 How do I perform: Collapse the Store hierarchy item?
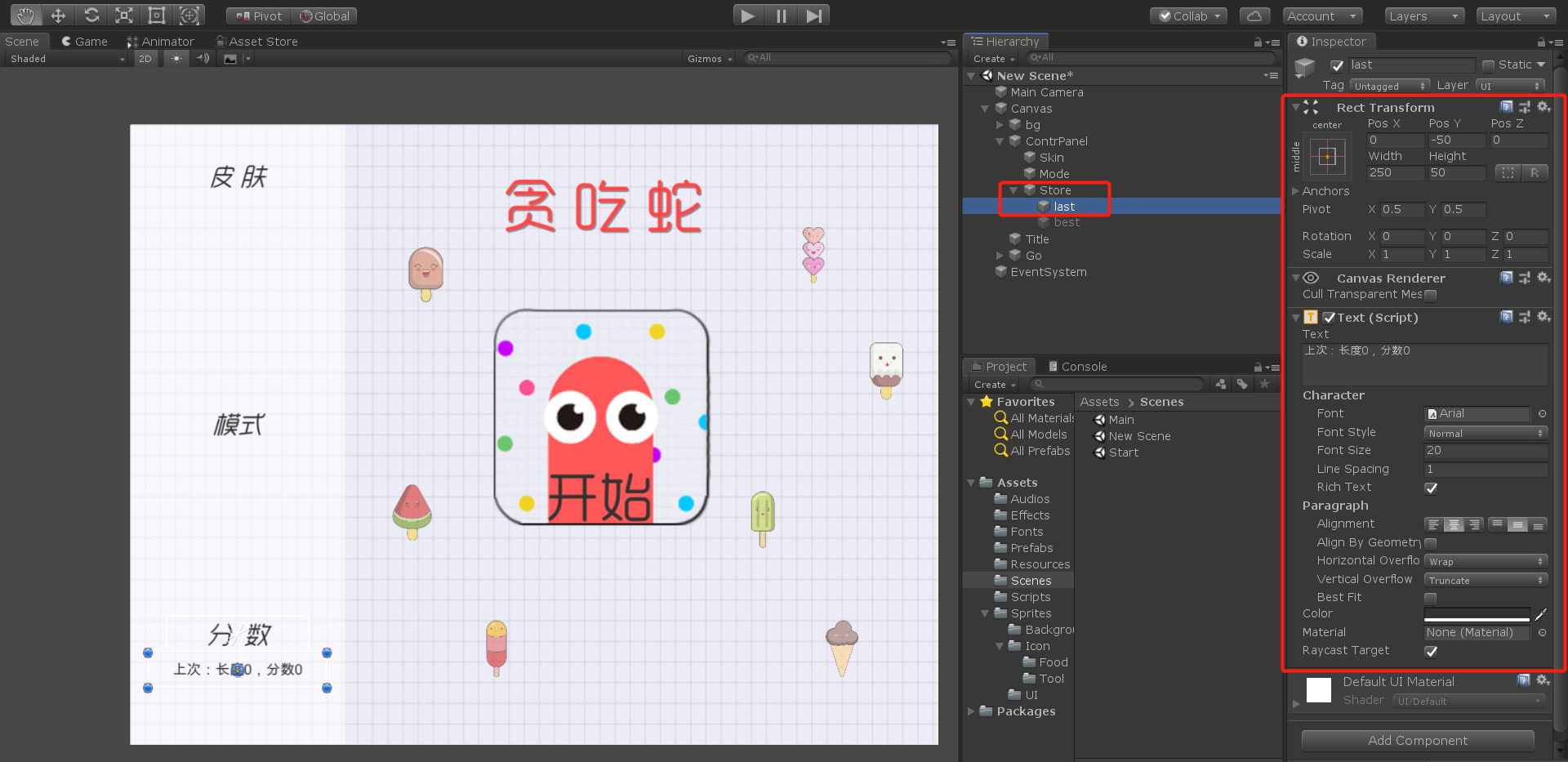pyautogui.click(x=1013, y=190)
